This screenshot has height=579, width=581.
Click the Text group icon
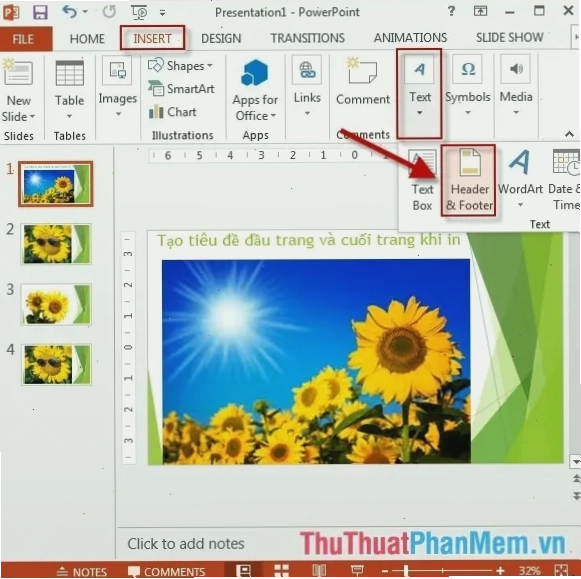419,69
